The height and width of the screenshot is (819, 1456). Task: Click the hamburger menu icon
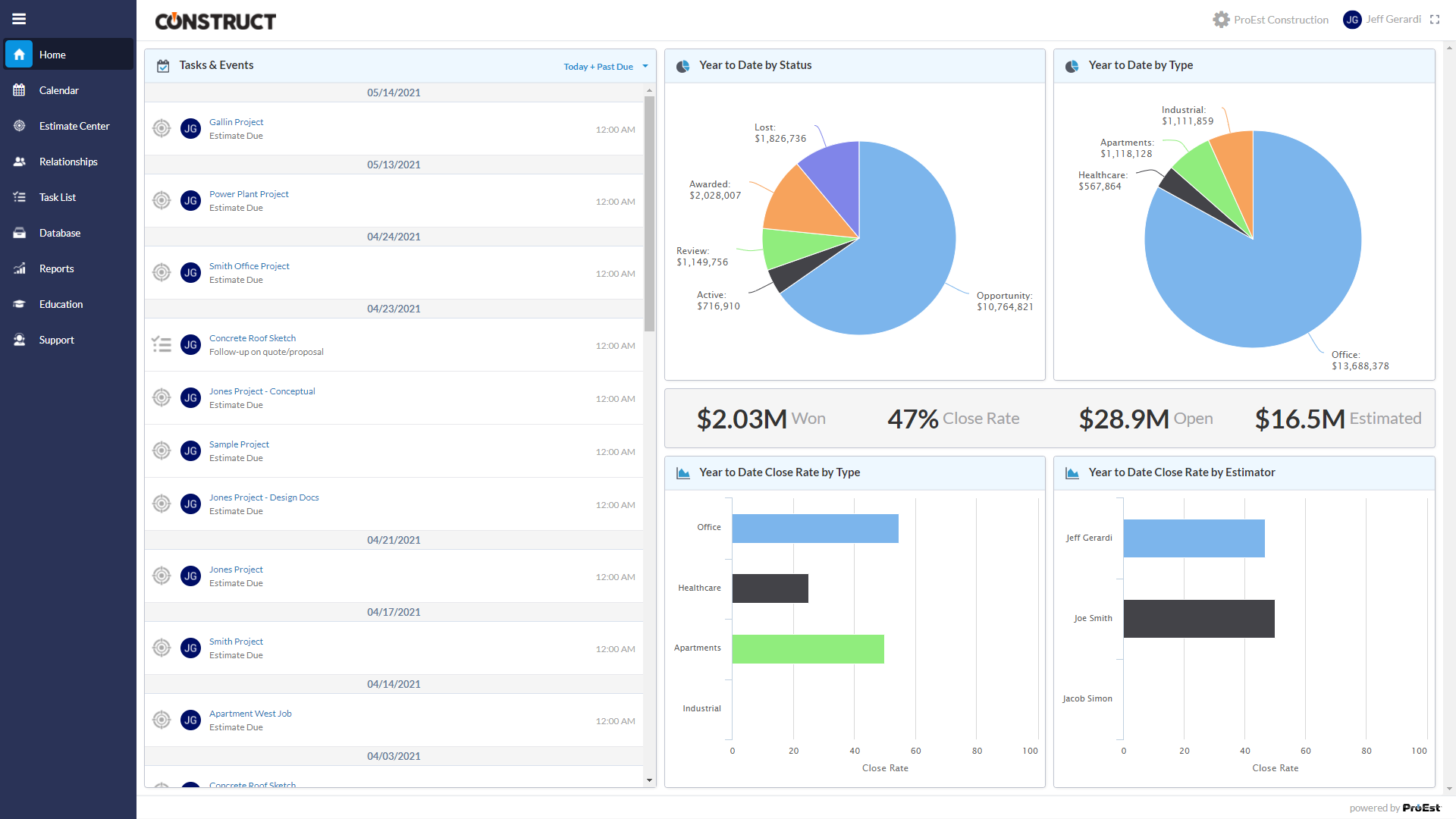[x=19, y=19]
